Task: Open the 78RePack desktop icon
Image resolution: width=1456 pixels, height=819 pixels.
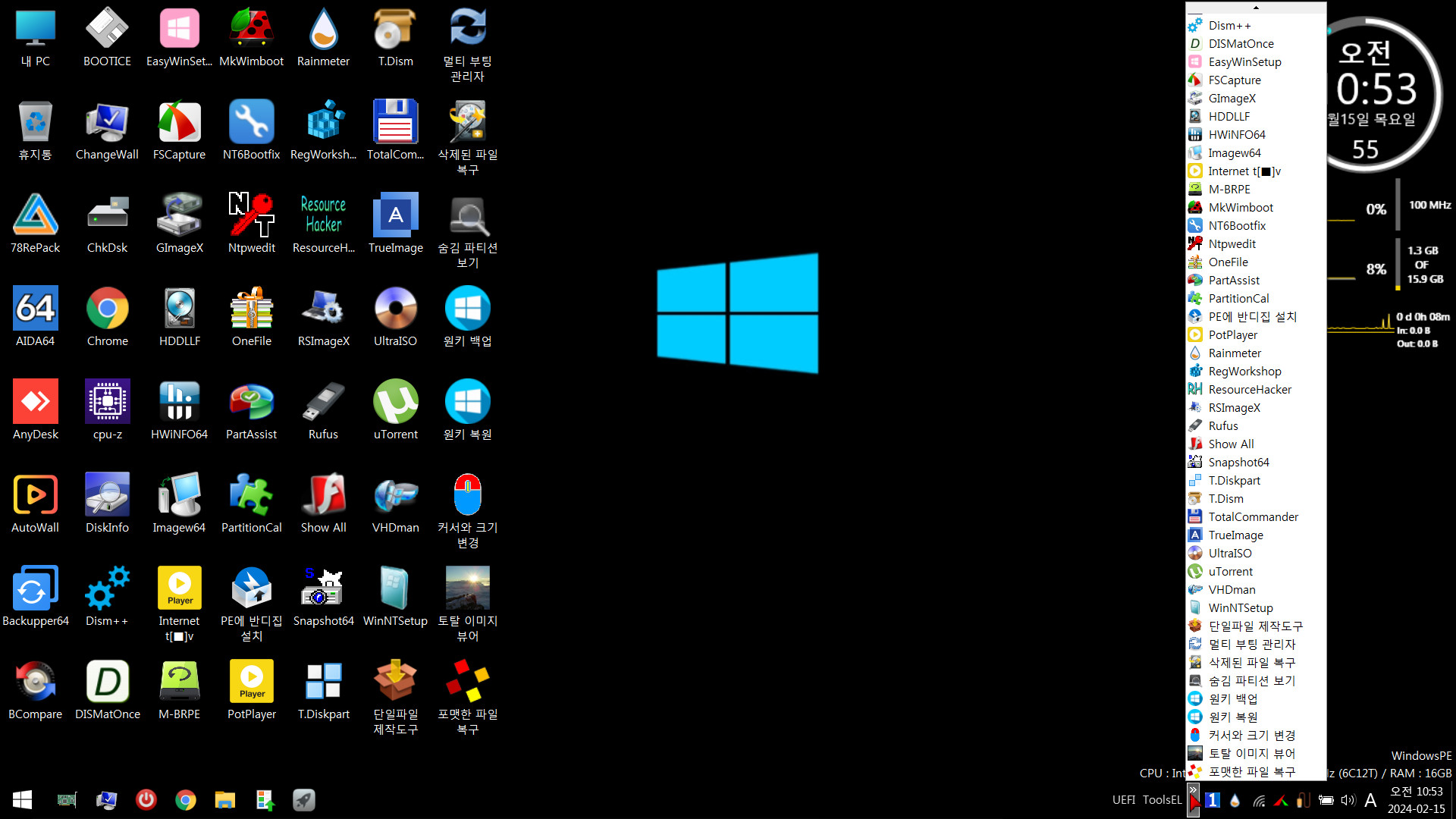Action: [35, 224]
